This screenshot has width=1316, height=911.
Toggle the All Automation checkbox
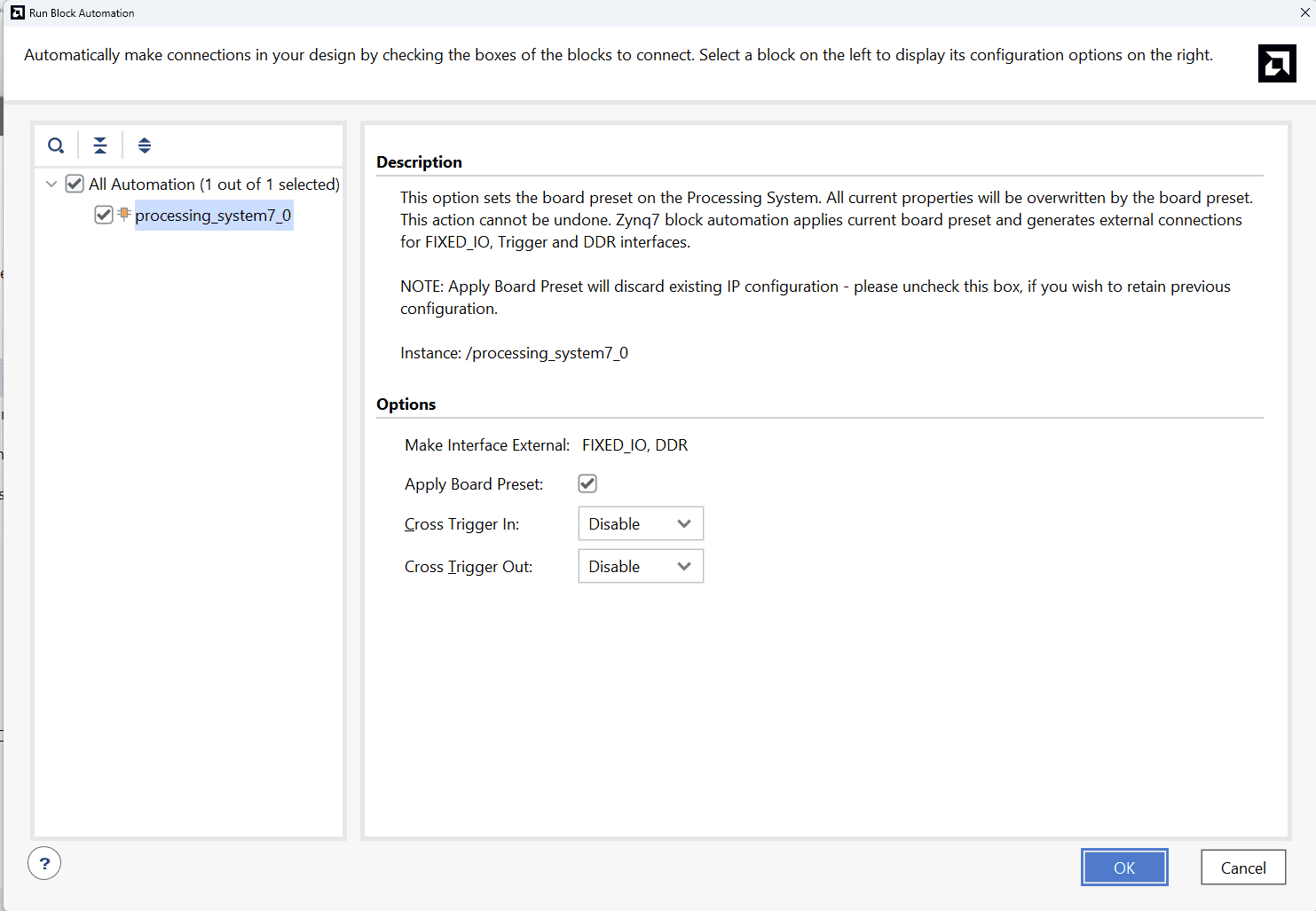(x=75, y=184)
